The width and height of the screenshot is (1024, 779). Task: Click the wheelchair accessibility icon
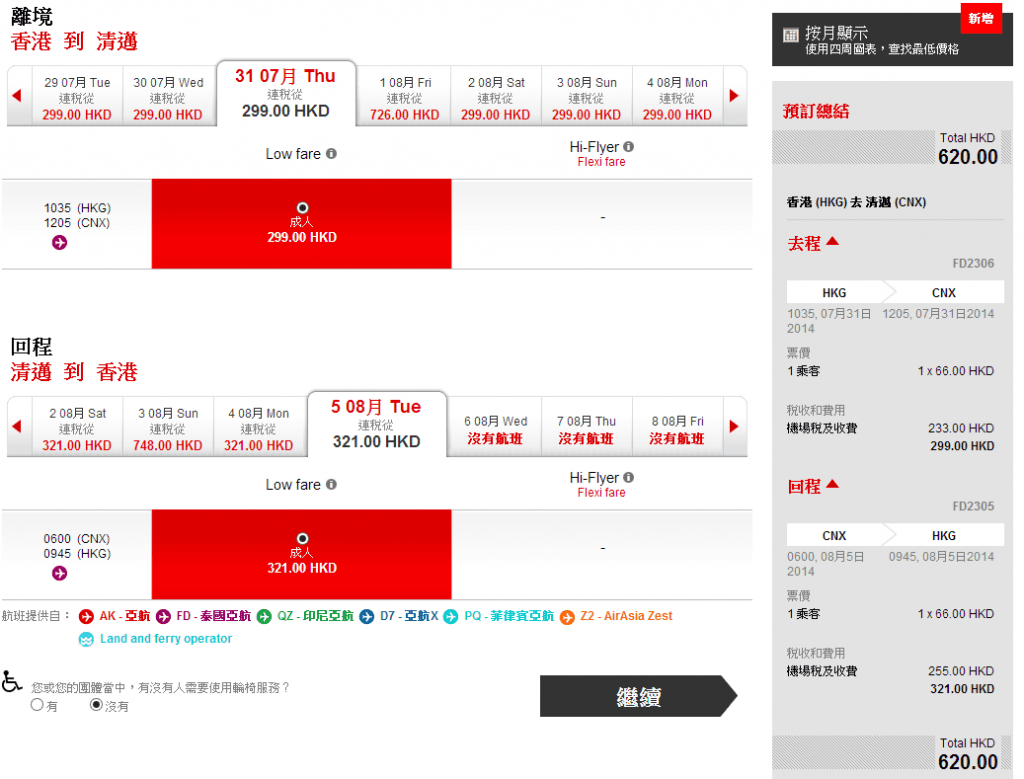click(12, 682)
